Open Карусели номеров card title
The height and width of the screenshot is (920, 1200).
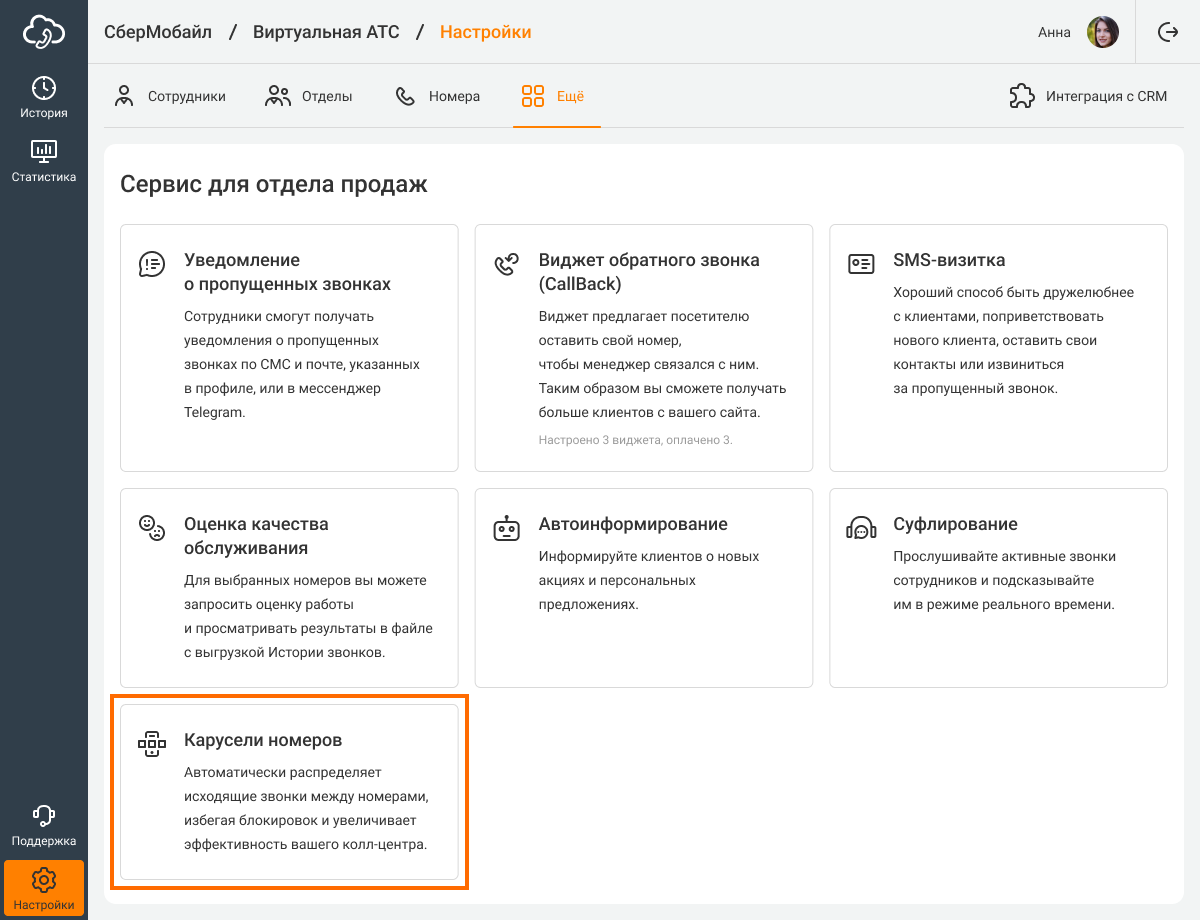click(263, 740)
